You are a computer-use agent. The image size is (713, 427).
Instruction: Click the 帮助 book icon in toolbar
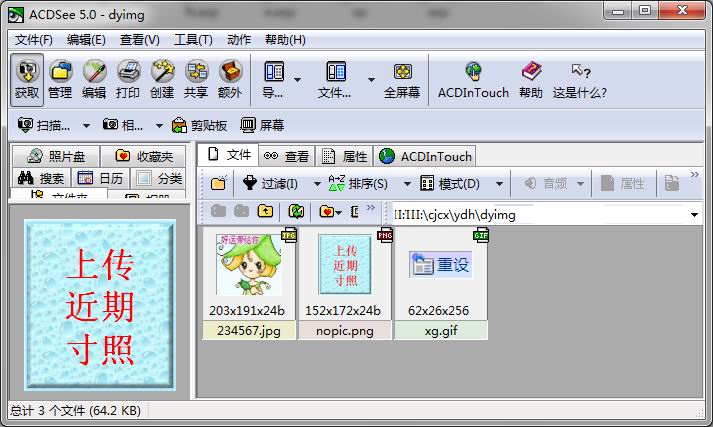pos(531,80)
